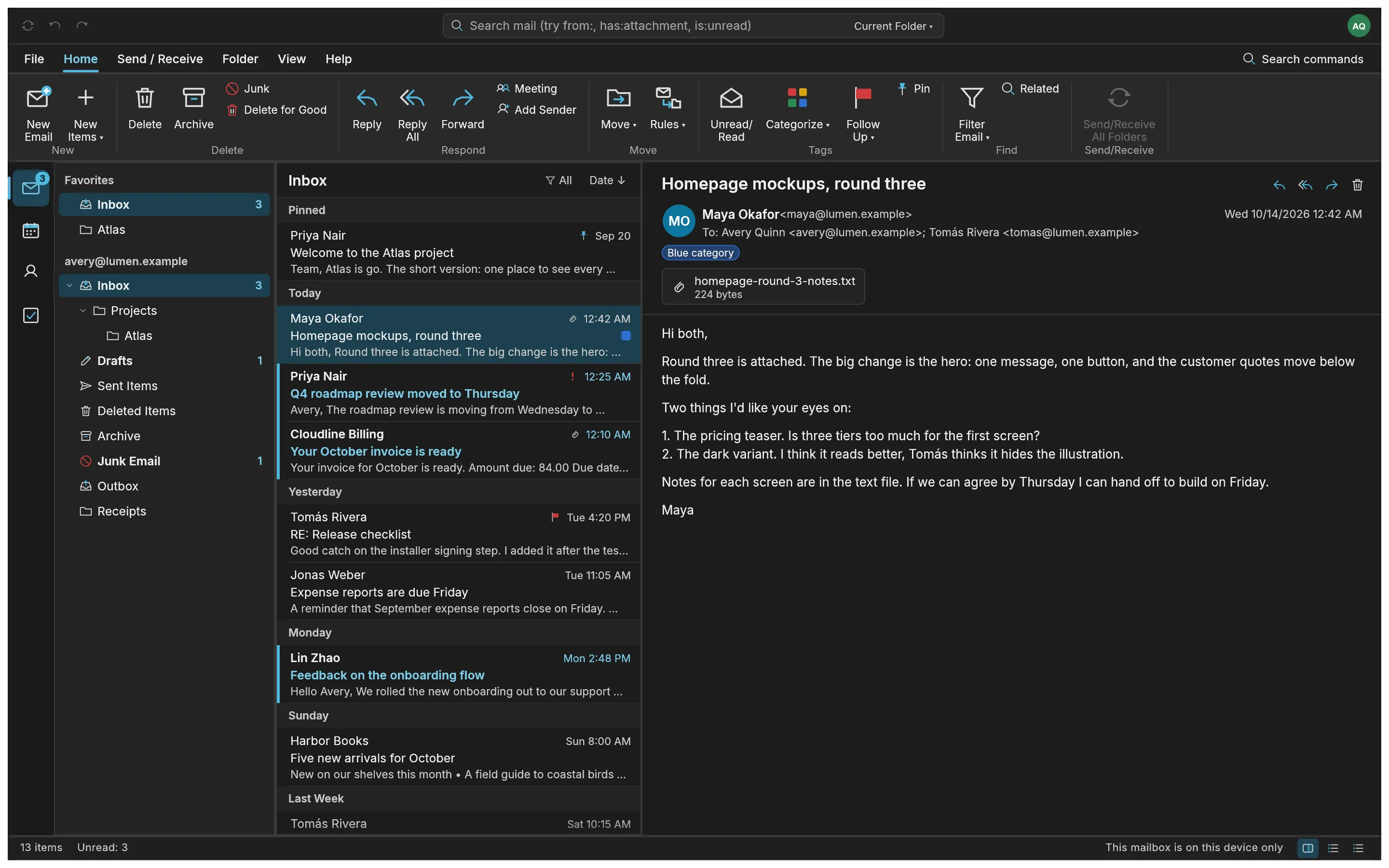The height and width of the screenshot is (868, 1389).
Task: Switch to the Send / Receive tab
Action: point(160,58)
